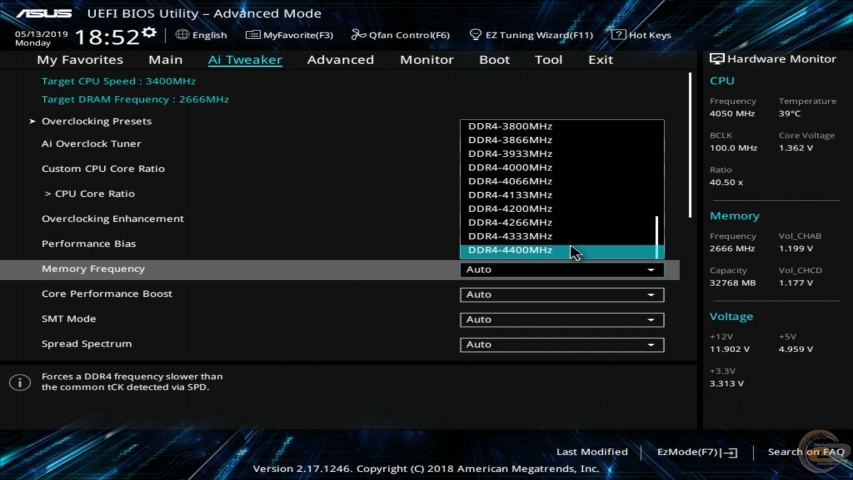The width and height of the screenshot is (853, 480).
Task: Open Core Performance Boost dropdown
Action: (x=562, y=294)
